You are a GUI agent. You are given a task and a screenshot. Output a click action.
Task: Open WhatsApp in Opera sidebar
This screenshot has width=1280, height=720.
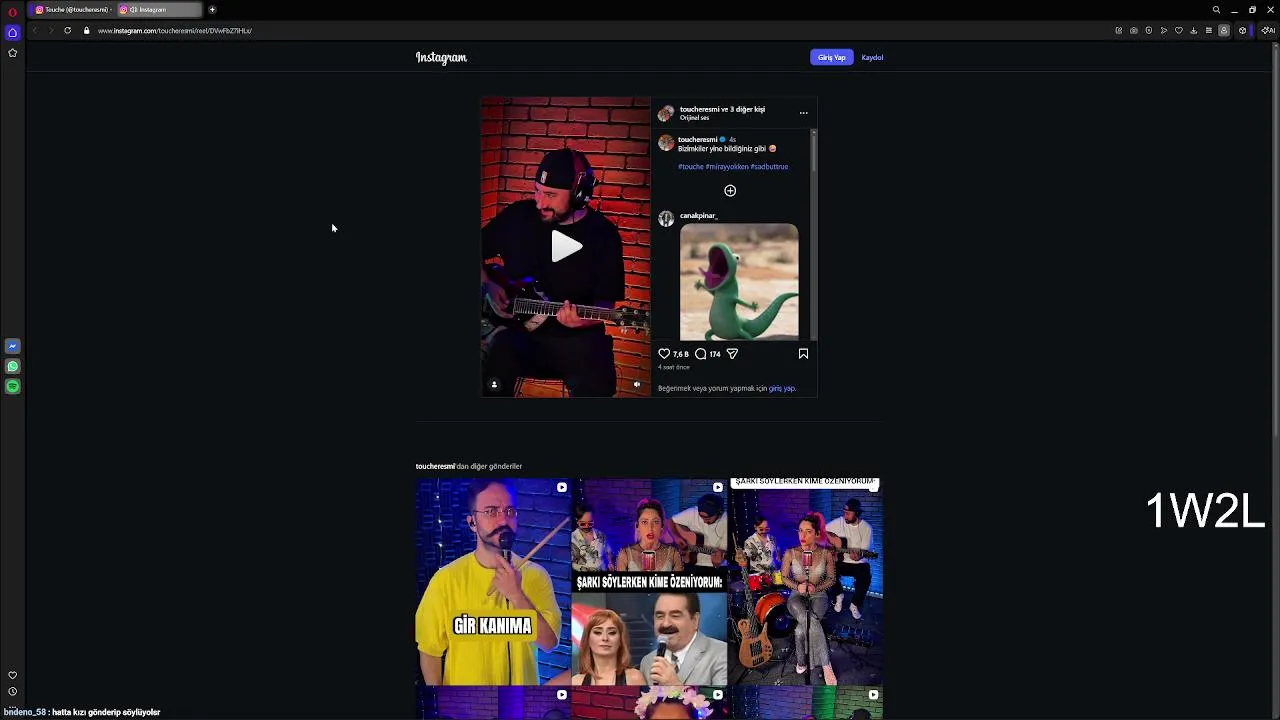pos(13,367)
